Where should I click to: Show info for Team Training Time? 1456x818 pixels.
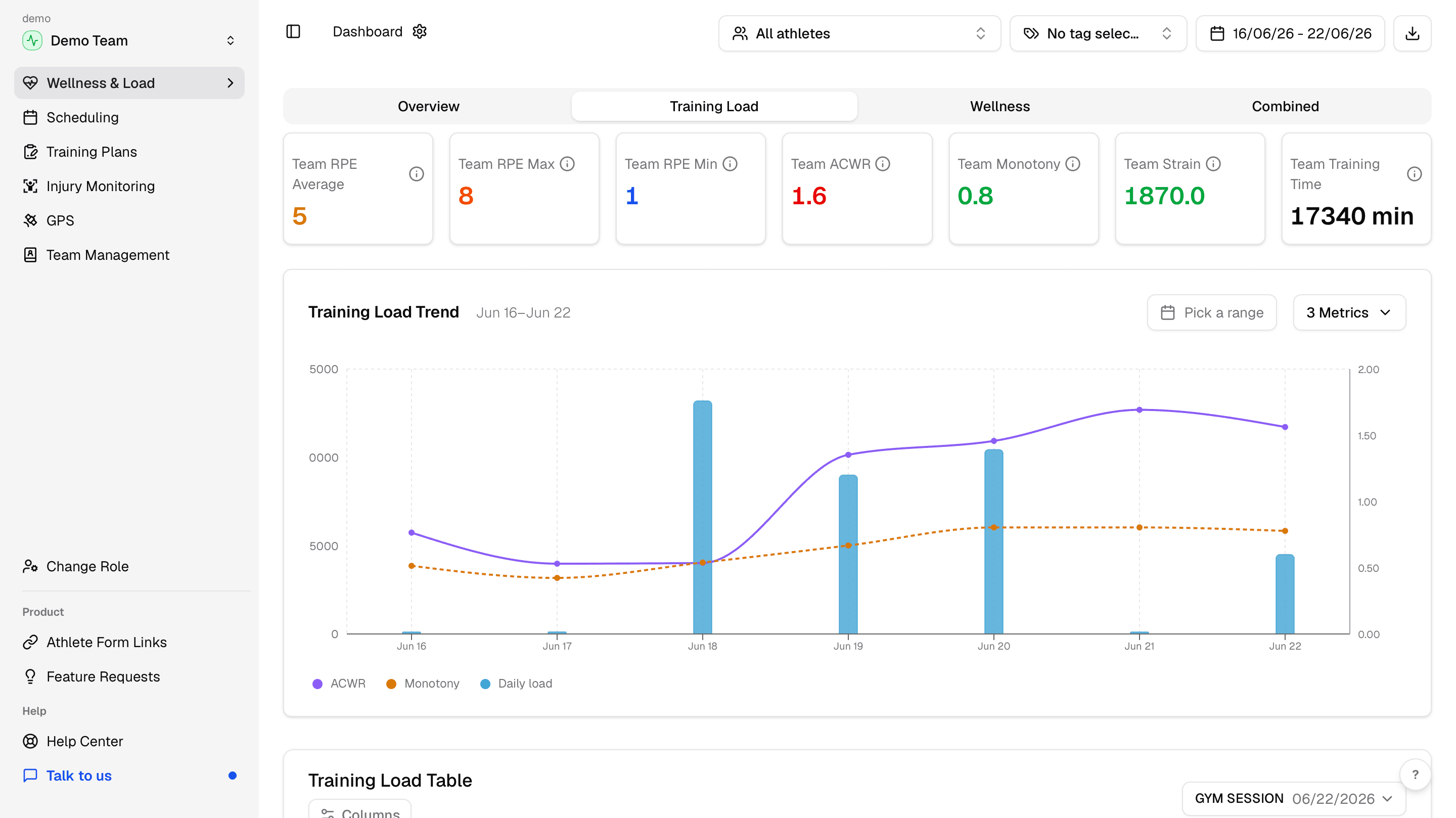pos(1414,174)
